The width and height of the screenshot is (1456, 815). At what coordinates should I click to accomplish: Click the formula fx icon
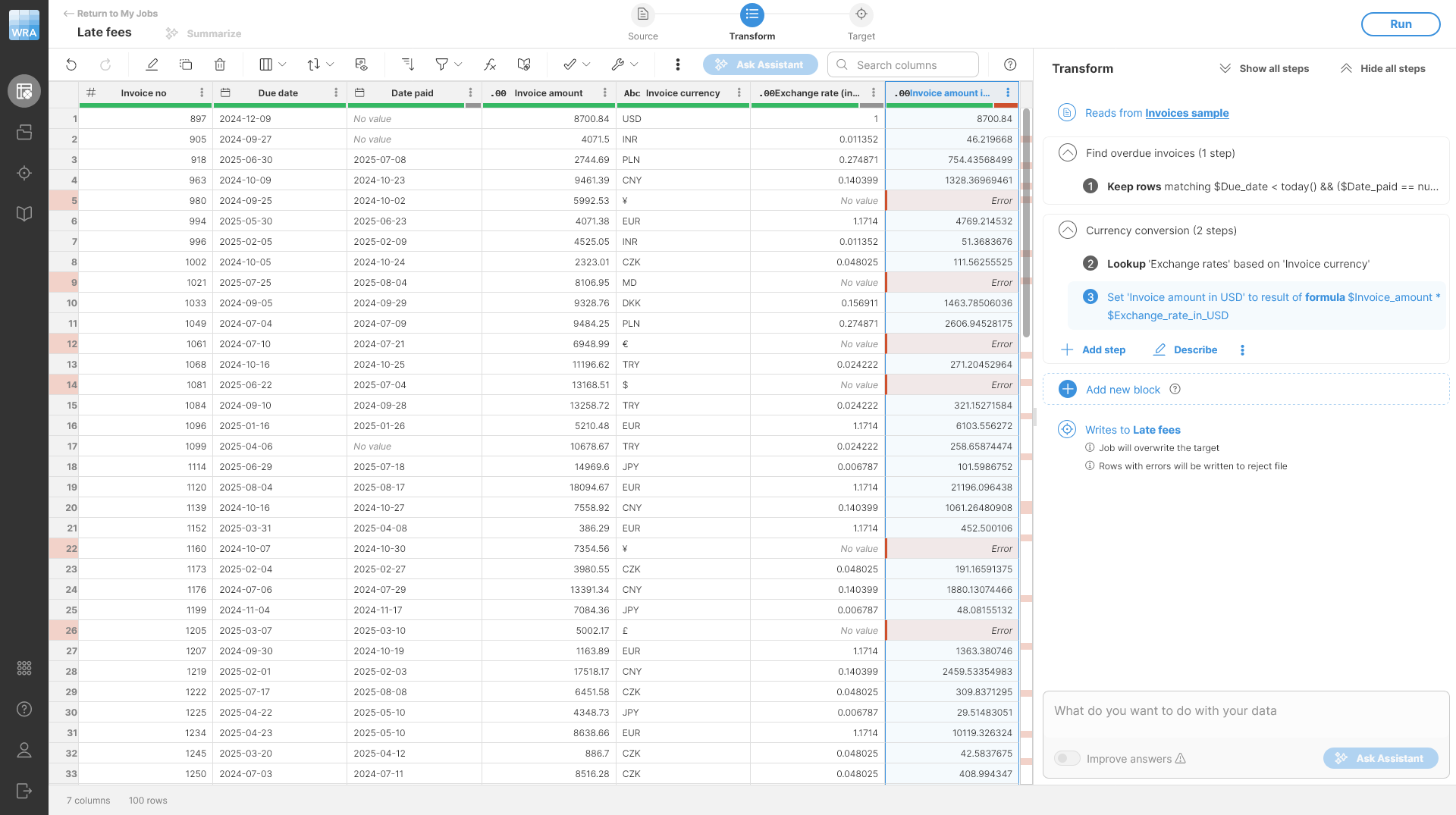(x=490, y=65)
